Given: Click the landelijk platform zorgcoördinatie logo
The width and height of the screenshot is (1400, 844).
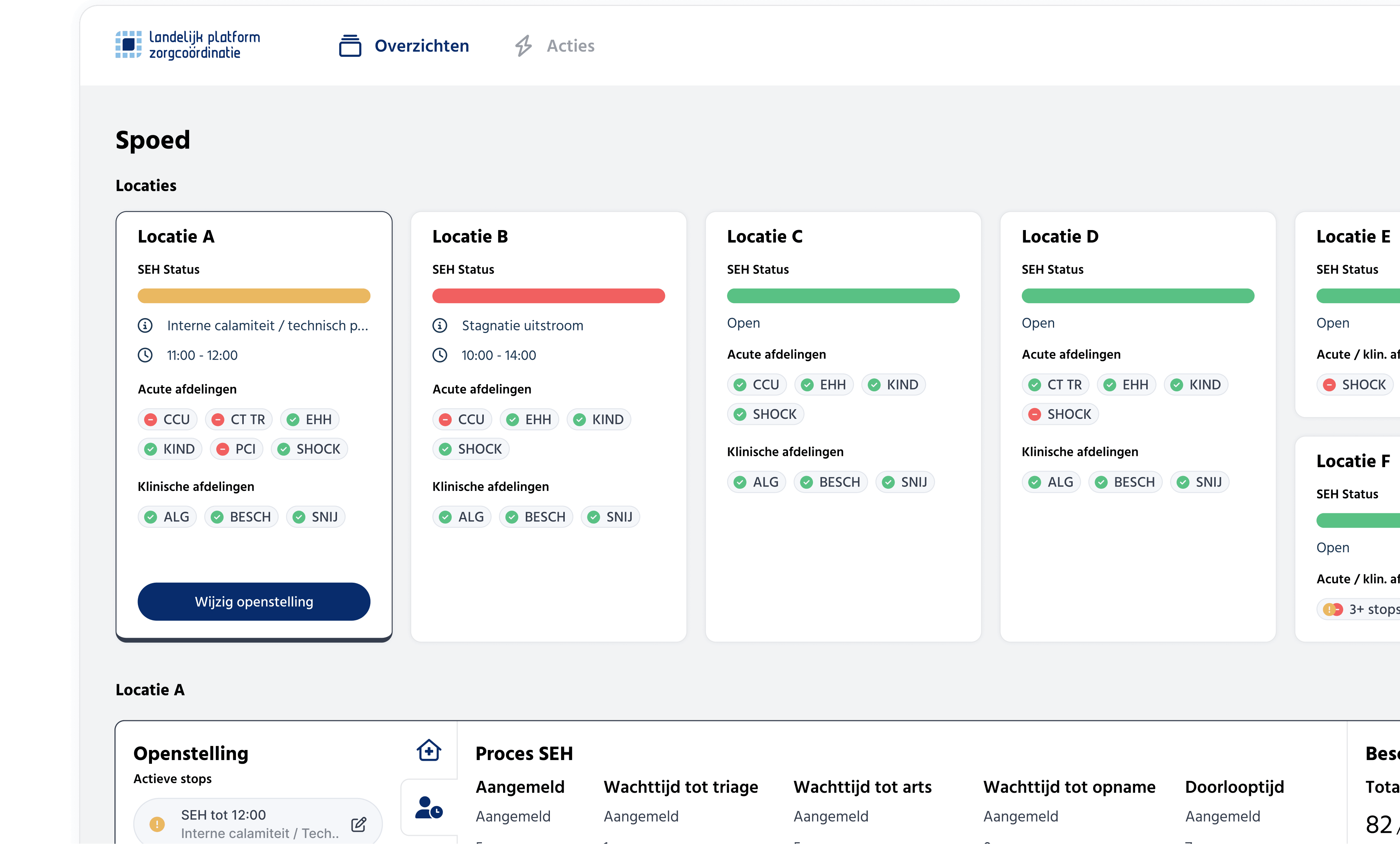Looking at the screenshot, I should (x=188, y=45).
